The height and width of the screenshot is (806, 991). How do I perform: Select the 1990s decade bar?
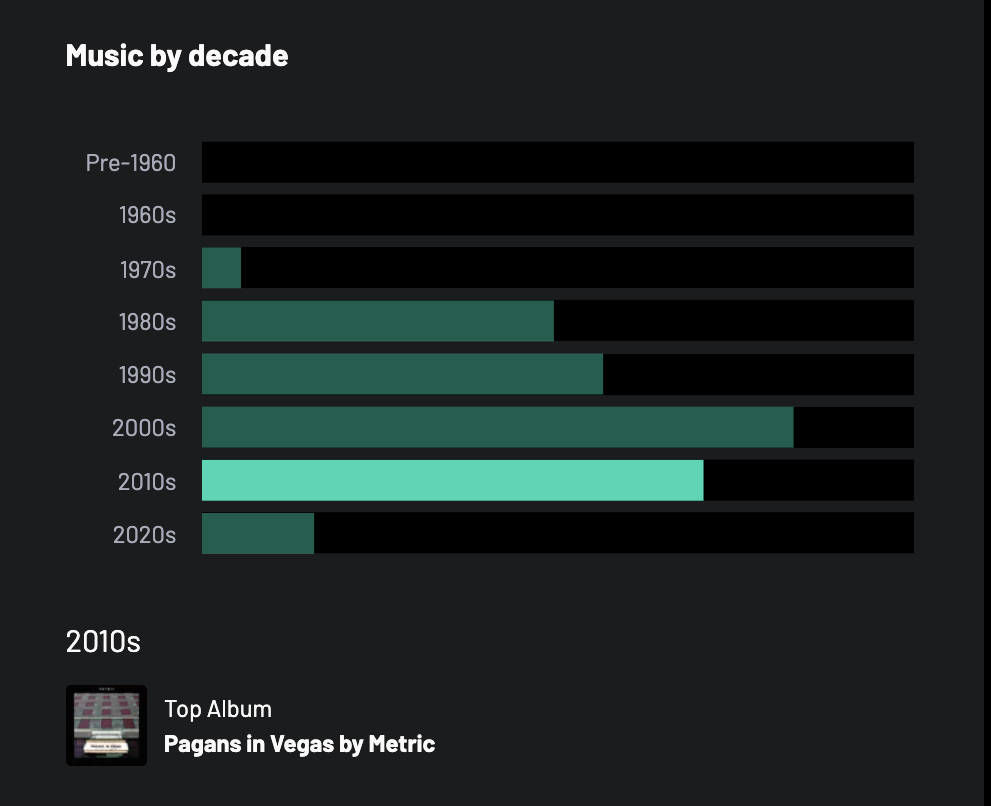coord(402,374)
